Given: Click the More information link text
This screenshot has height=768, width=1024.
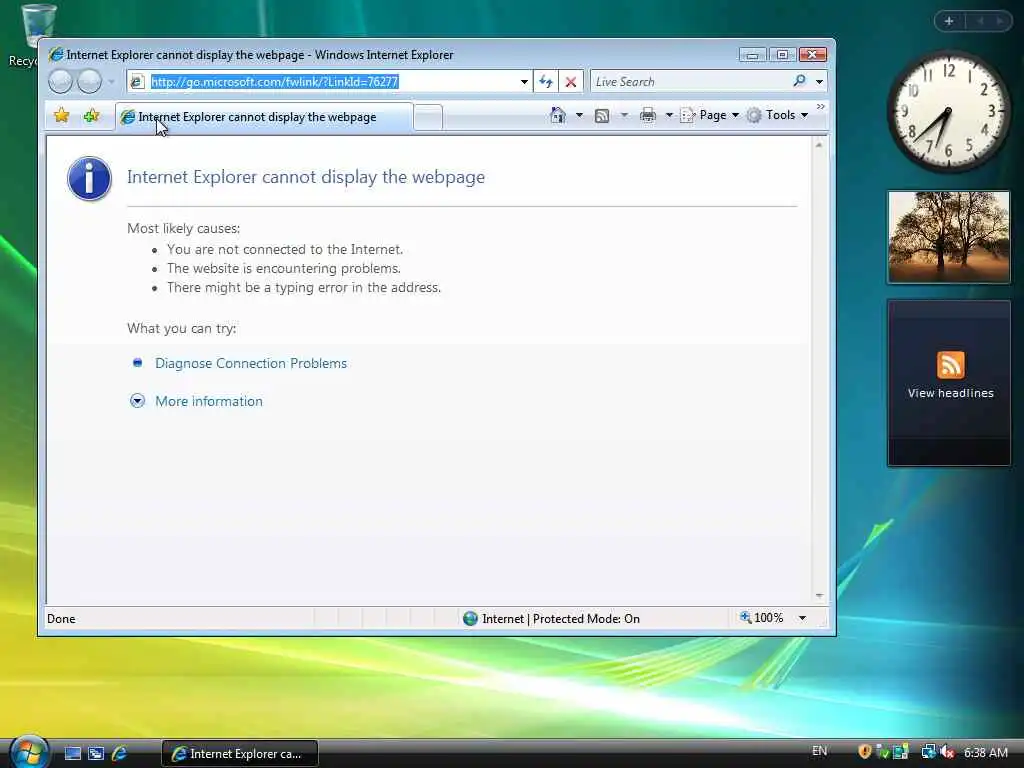Looking at the screenshot, I should (209, 401).
